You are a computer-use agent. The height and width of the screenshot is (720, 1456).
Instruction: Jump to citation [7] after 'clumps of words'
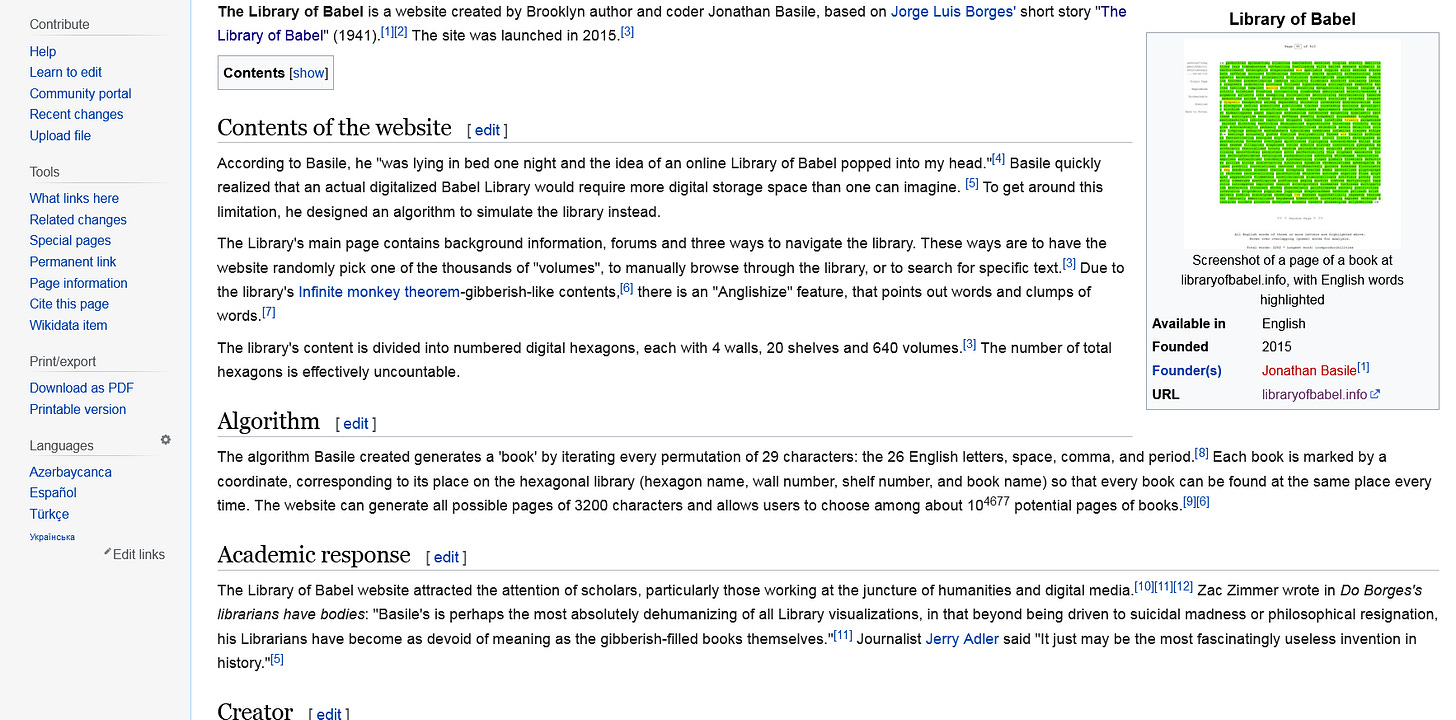pyautogui.click(x=268, y=312)
